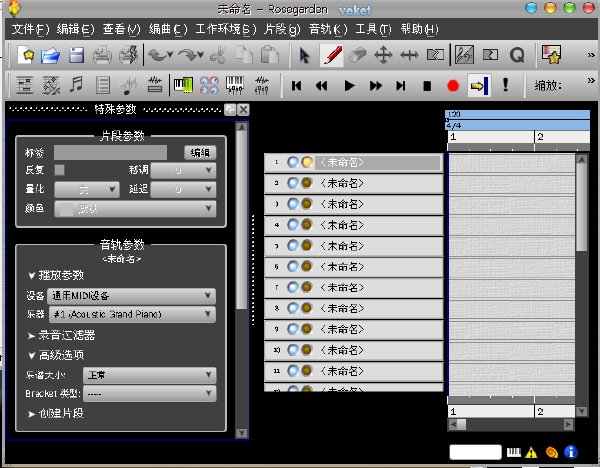Viewport: 600px width, 468px height.
Task: Stop playback with the stop button
Action: (x=427, y=86)
